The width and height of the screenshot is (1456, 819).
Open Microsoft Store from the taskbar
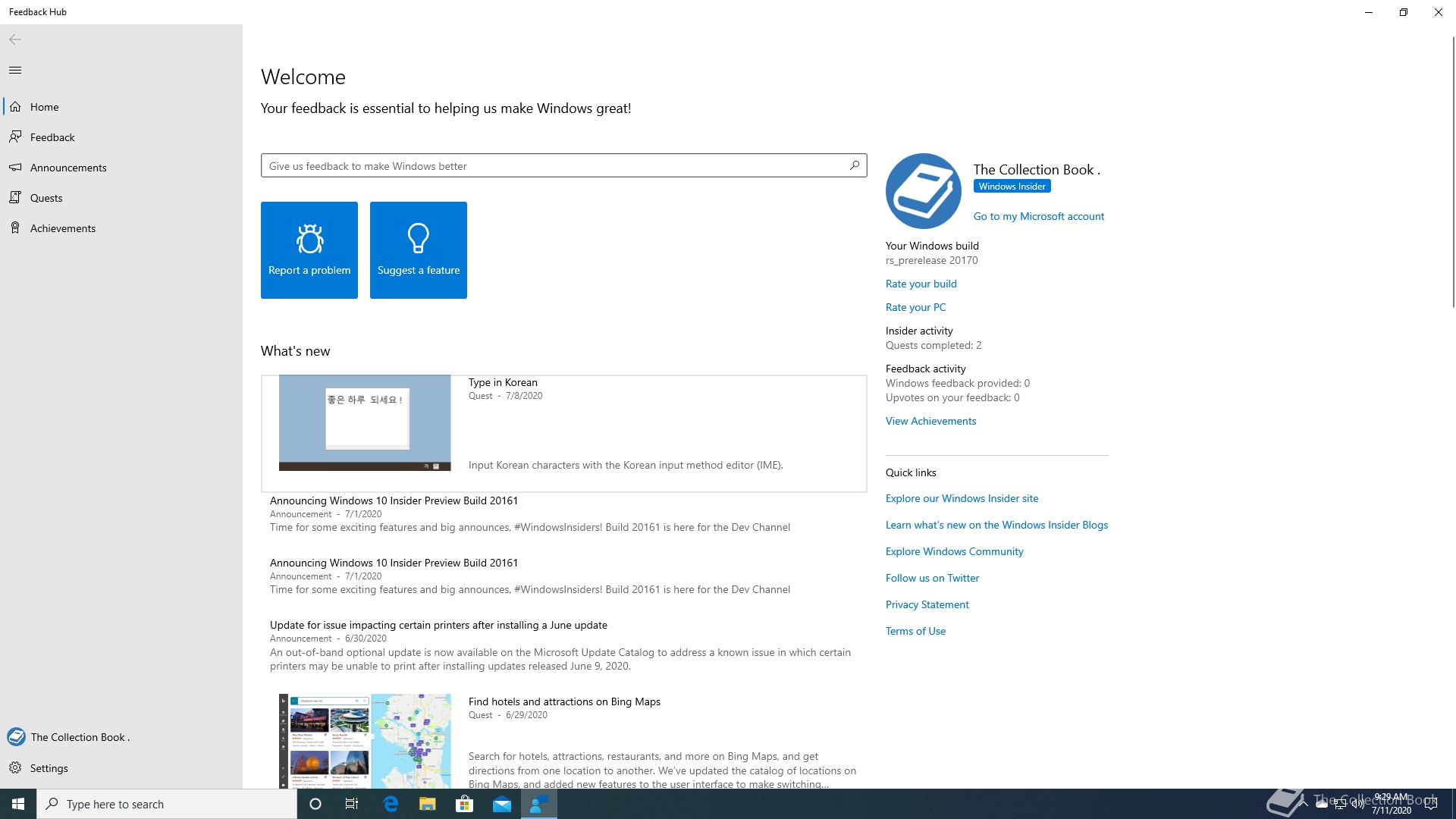(464, 804)
